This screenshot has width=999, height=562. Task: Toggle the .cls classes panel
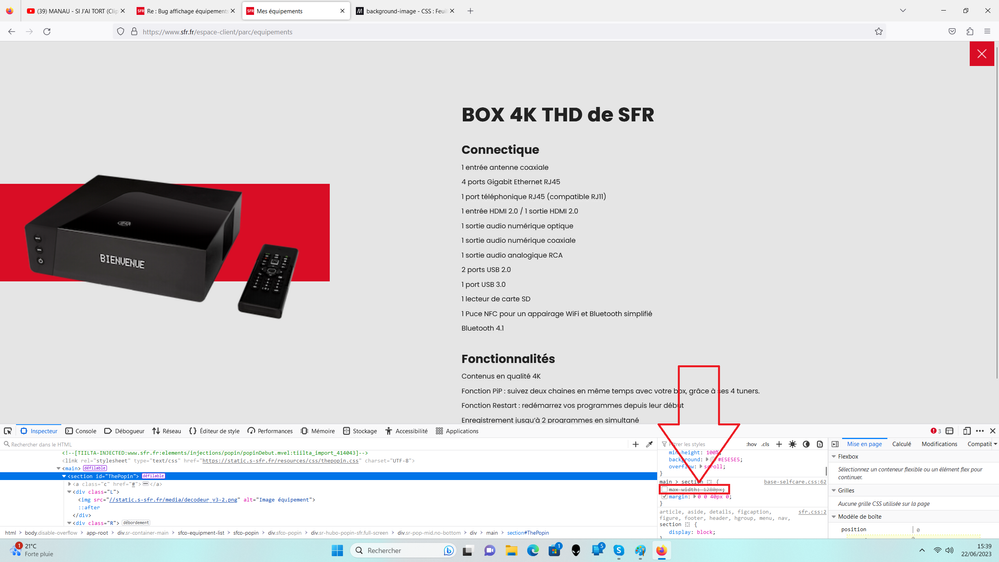coord(765,444)
